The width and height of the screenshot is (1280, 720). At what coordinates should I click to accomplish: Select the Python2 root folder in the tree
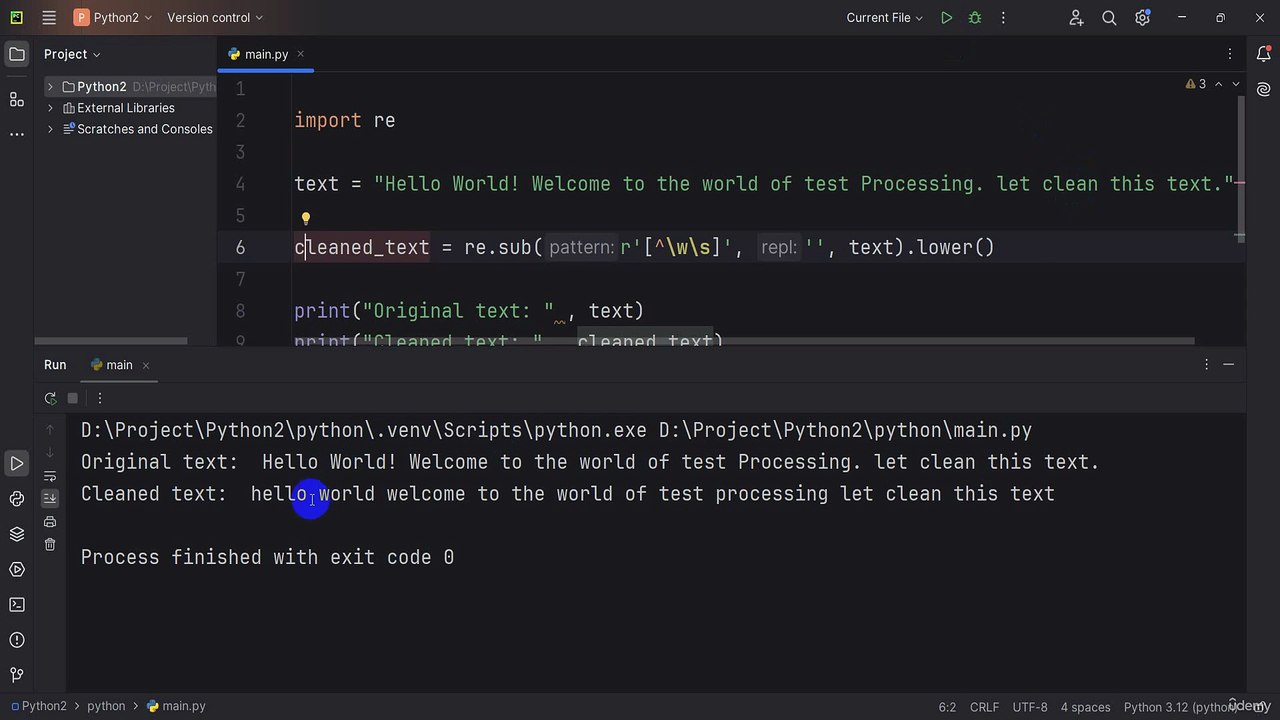pos(101,87)
